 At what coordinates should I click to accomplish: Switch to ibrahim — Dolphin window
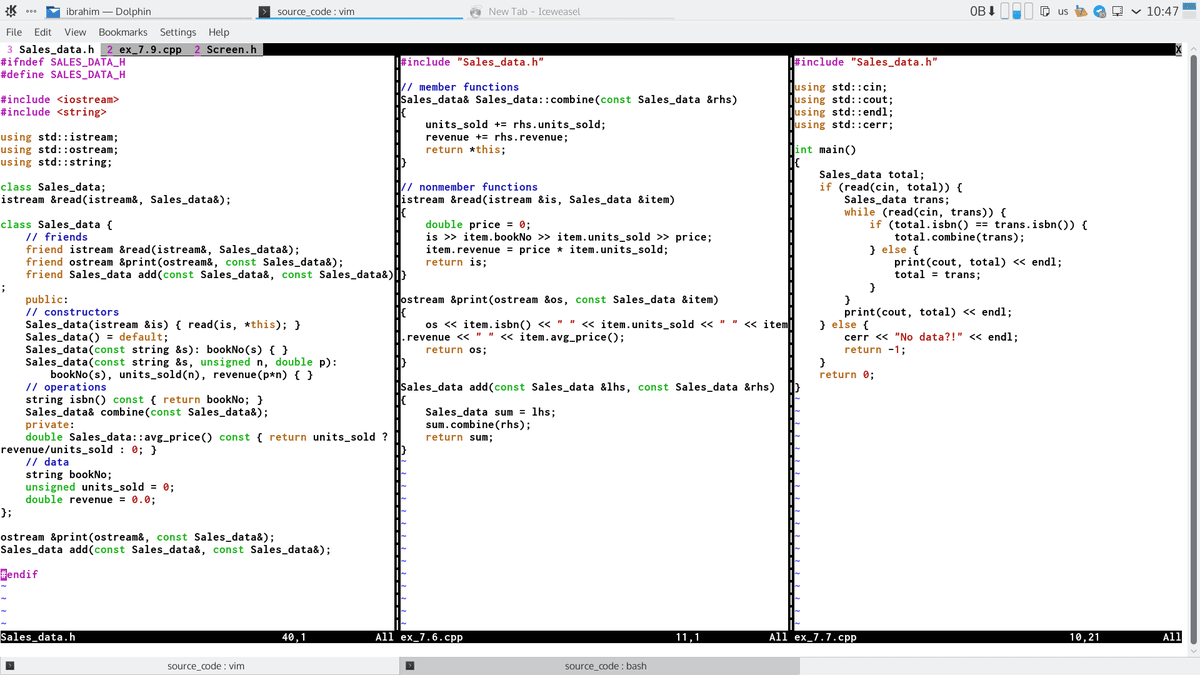(100, 11)
